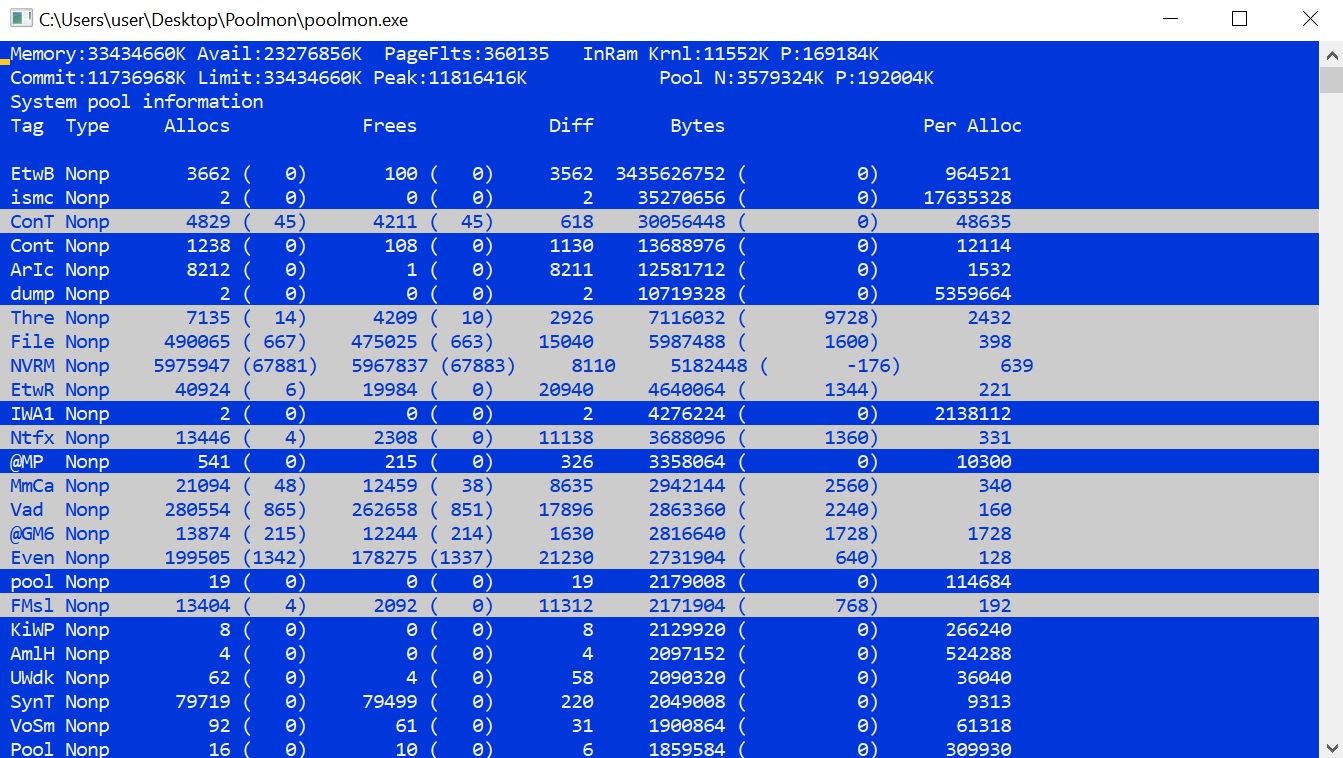Click the NVRM allocs count 5975947
The height and width of the screenshot is (758, 1343).
(192, 366)
